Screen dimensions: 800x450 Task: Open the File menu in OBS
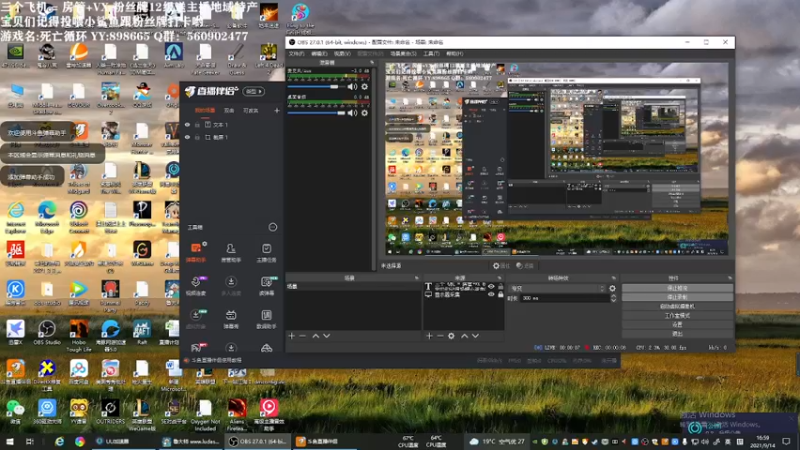pyautogui.click(x=296, y=54)
